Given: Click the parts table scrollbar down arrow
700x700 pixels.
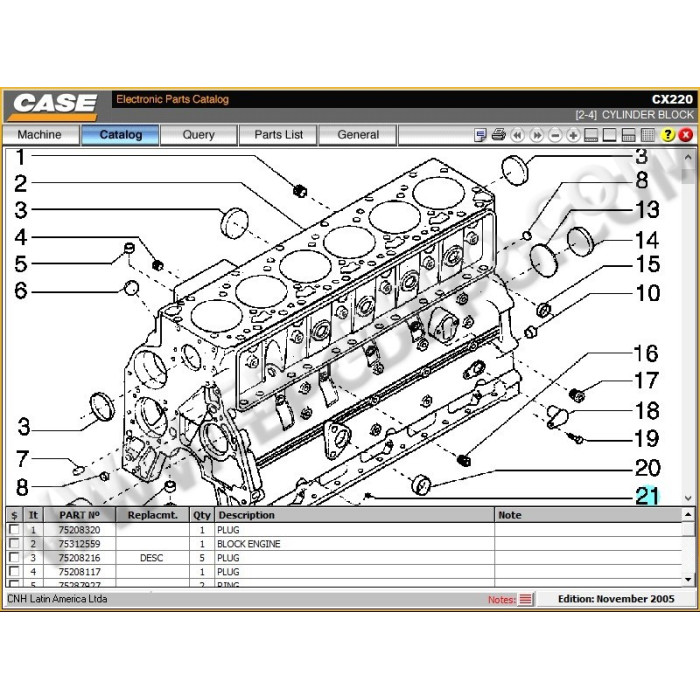Looking at the screenshot, I should pyautogui.click(x=688, y=579).
